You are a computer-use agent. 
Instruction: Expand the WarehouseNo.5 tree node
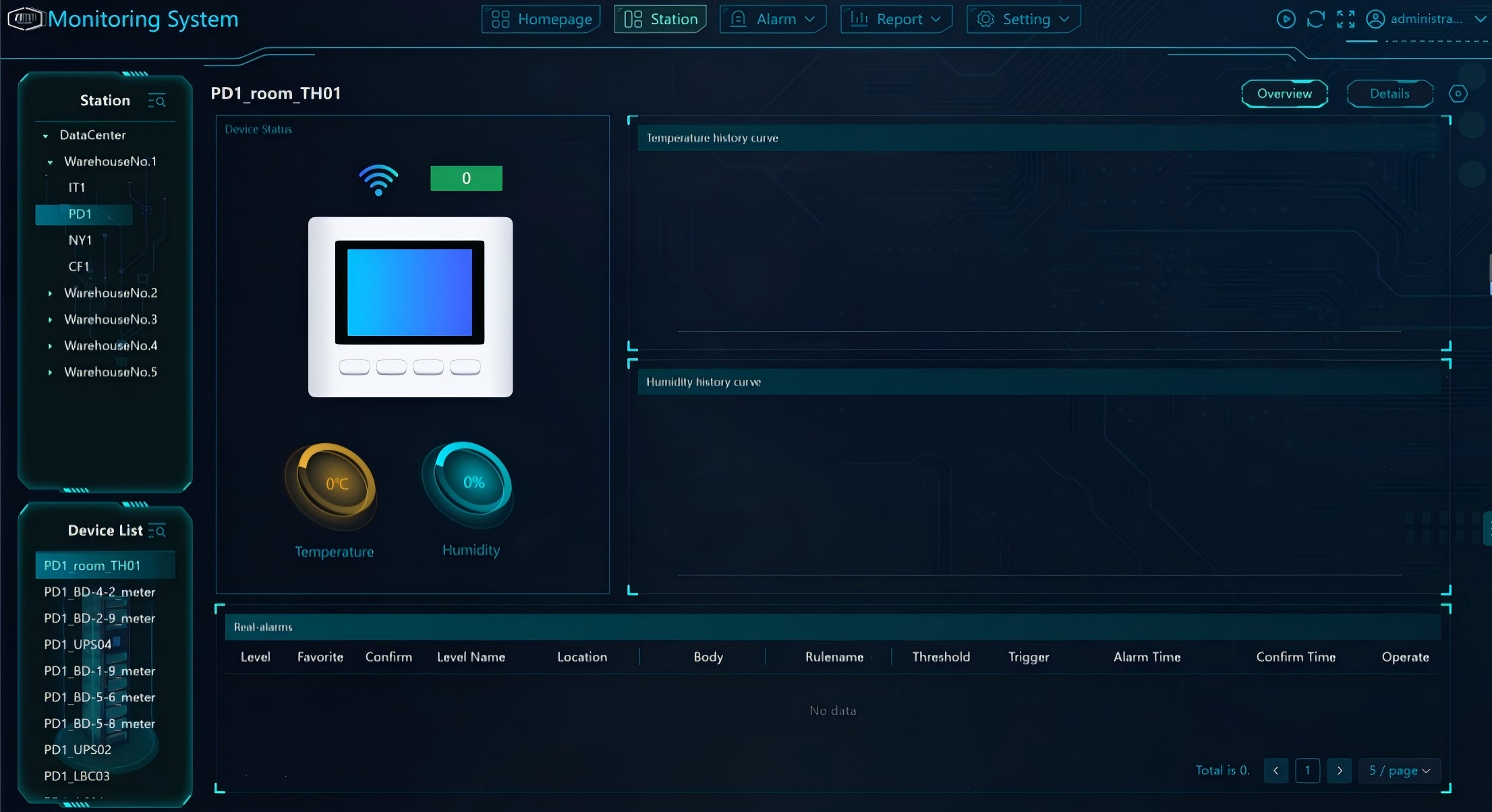pos(50,372)
